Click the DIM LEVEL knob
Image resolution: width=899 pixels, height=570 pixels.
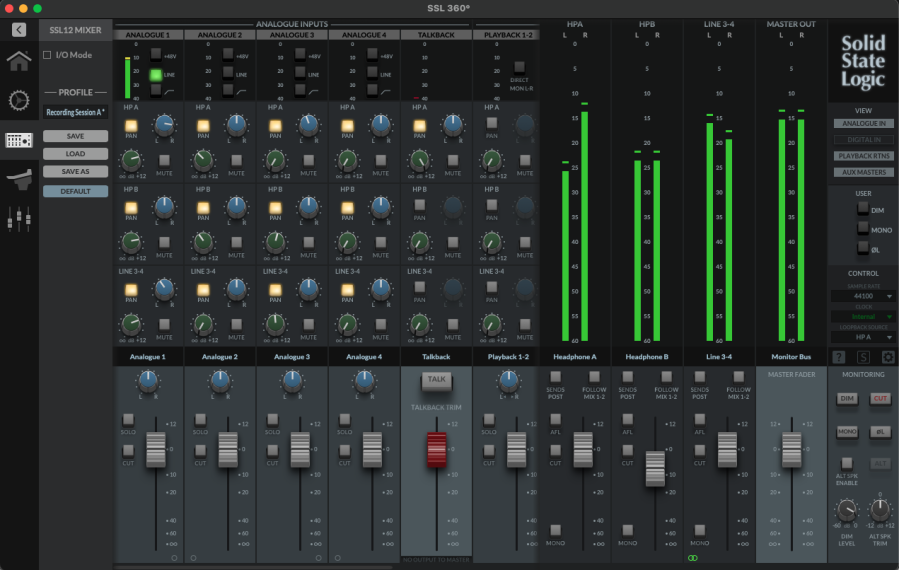pyautogui.click(x=847, y=509)
